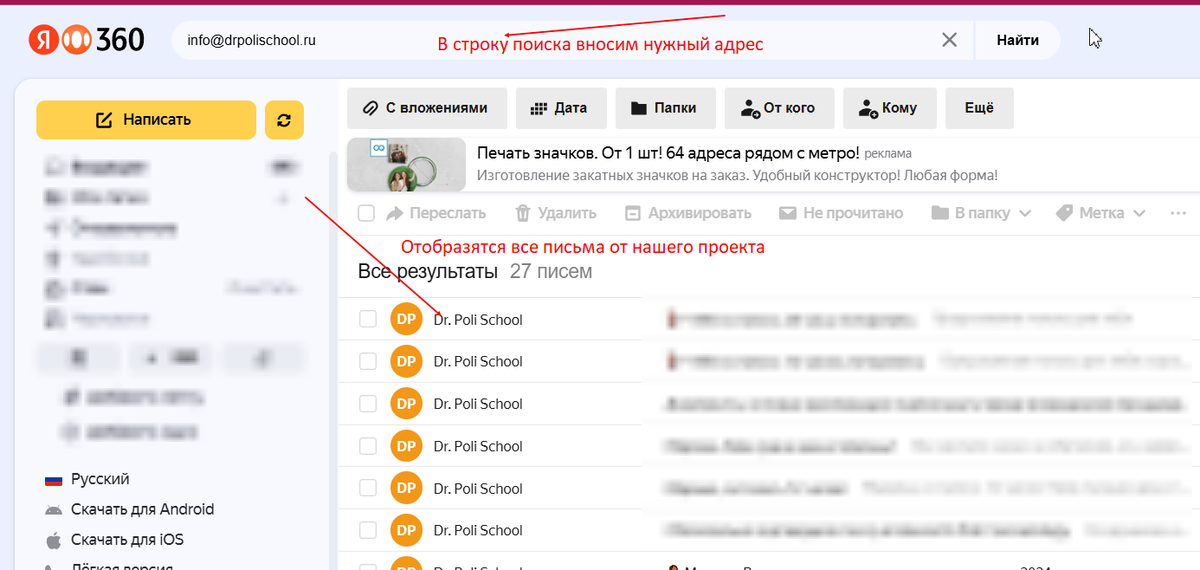The image size is (1200, 570).
Task: Clear the search field with X icon
Action: [x=949, y=40]
